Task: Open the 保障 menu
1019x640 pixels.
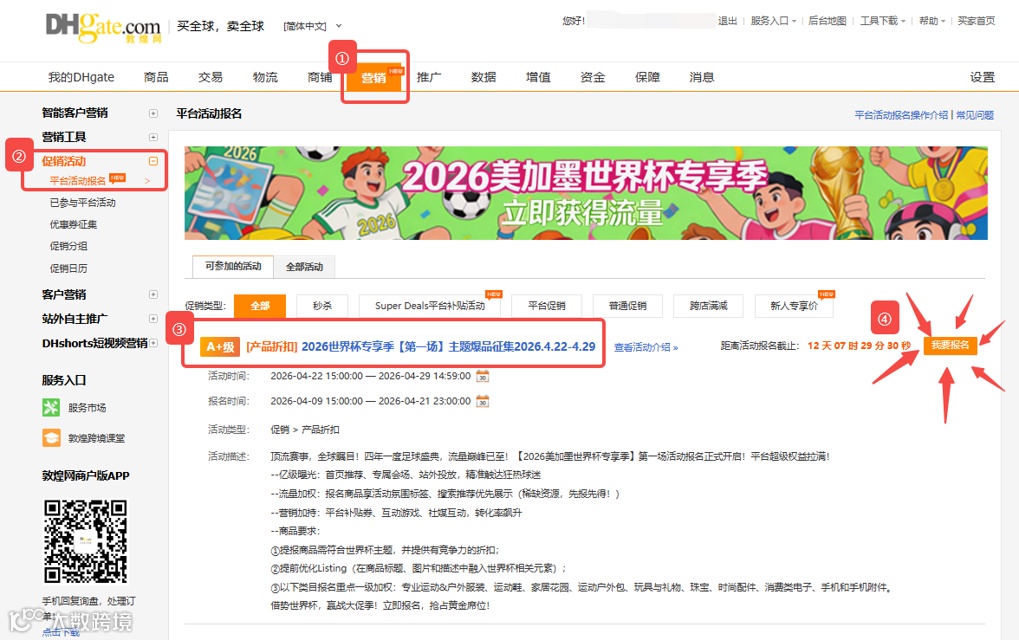Action: (x=647, y=77)
